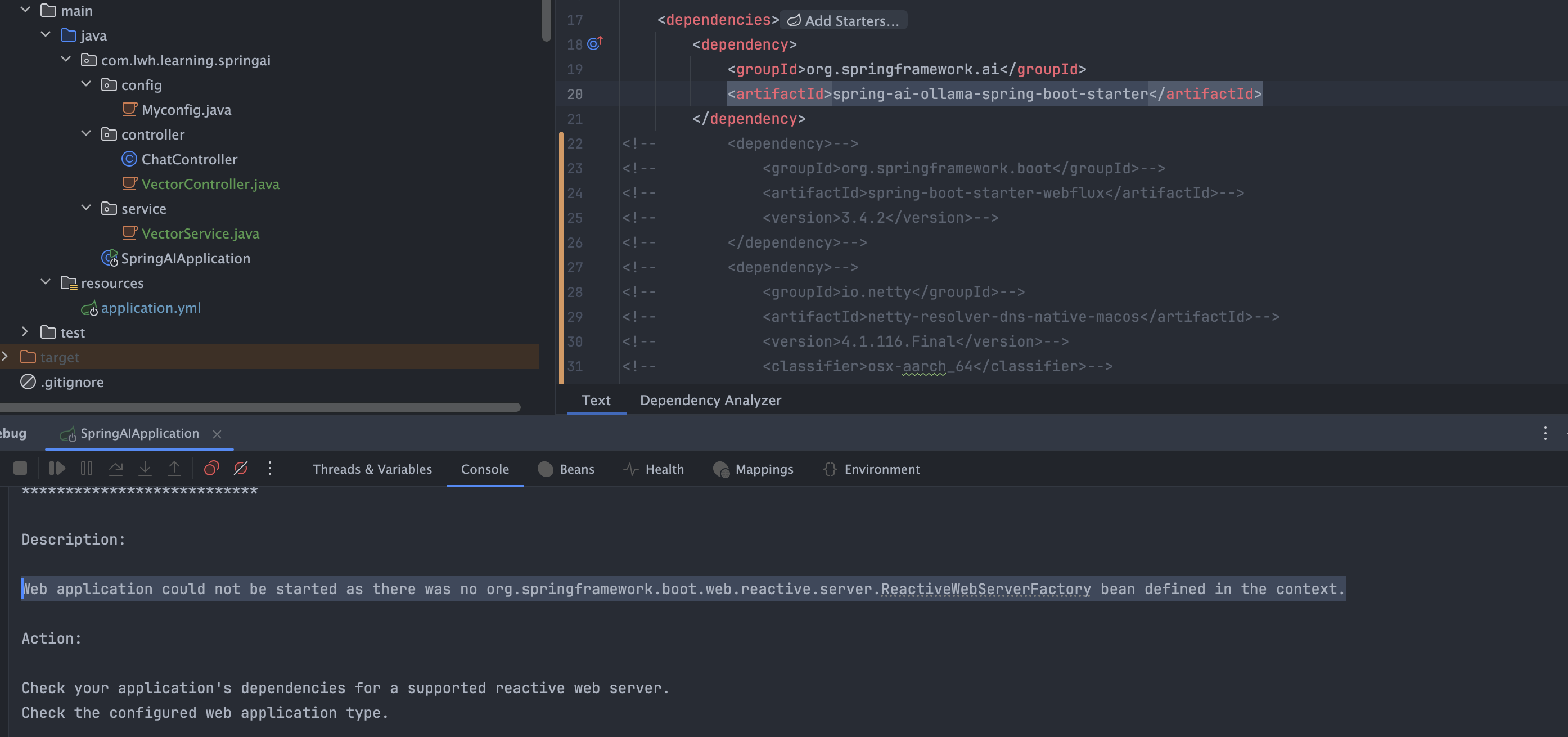The image size is (1568, 737).
Task: Click the Step Into icon
Action: point(145,469)
